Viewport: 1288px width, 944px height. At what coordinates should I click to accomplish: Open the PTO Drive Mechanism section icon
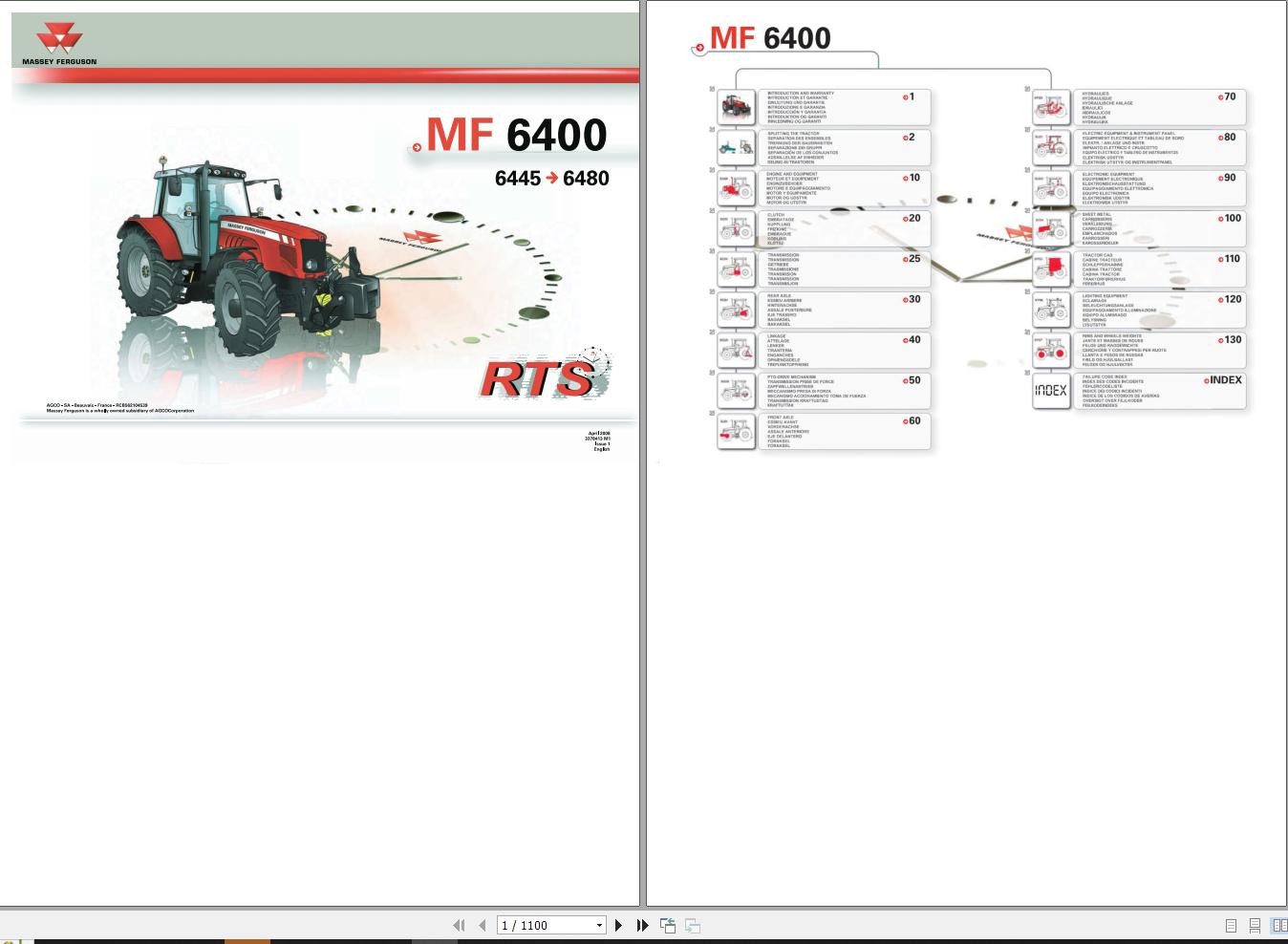736,391
